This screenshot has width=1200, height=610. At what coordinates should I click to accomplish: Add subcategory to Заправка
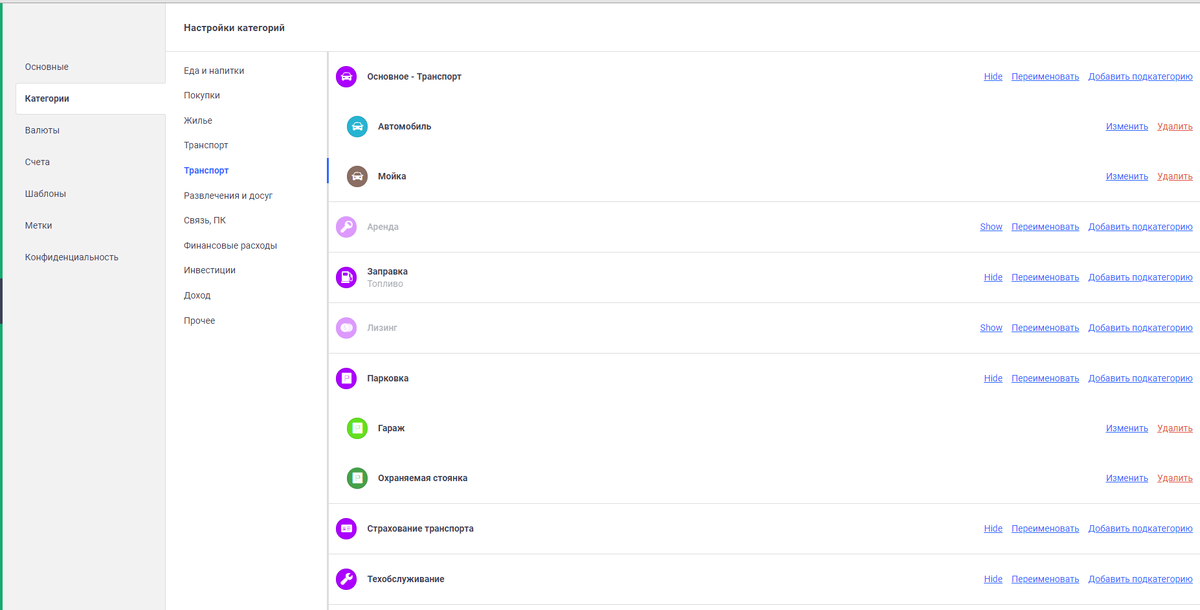1140,277
